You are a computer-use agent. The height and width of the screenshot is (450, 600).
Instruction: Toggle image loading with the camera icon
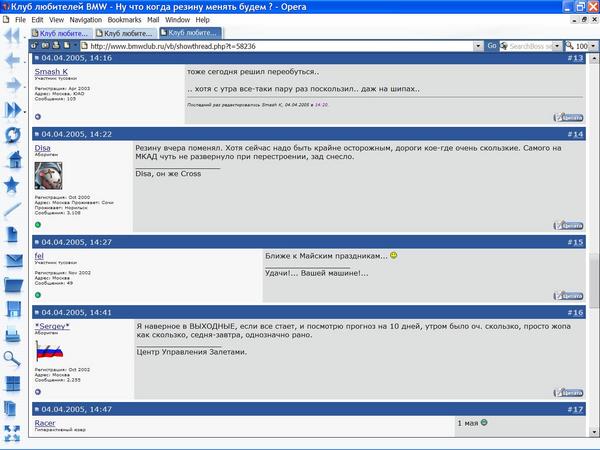(x=45, y=46)
